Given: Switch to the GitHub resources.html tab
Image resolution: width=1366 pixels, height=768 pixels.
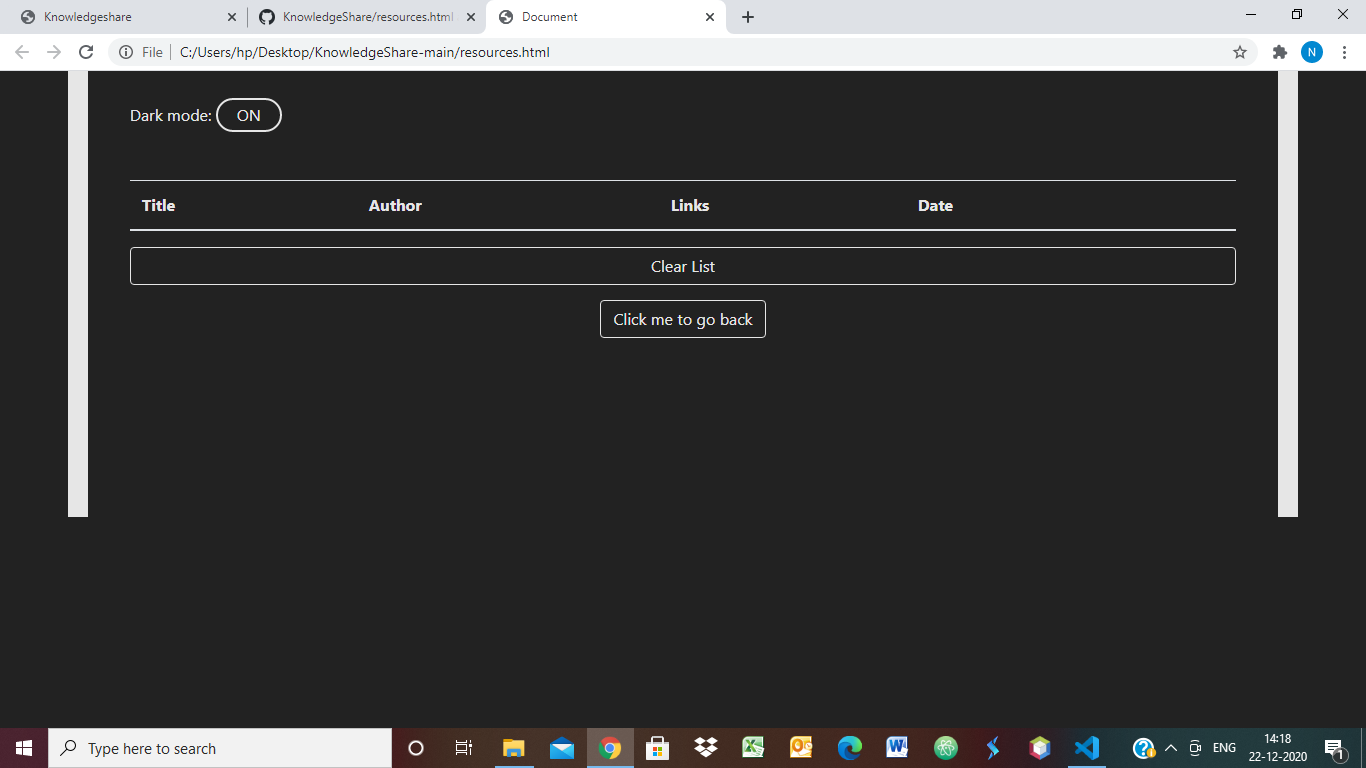Looking at the screenshot, I should click(x=360, y=16).
